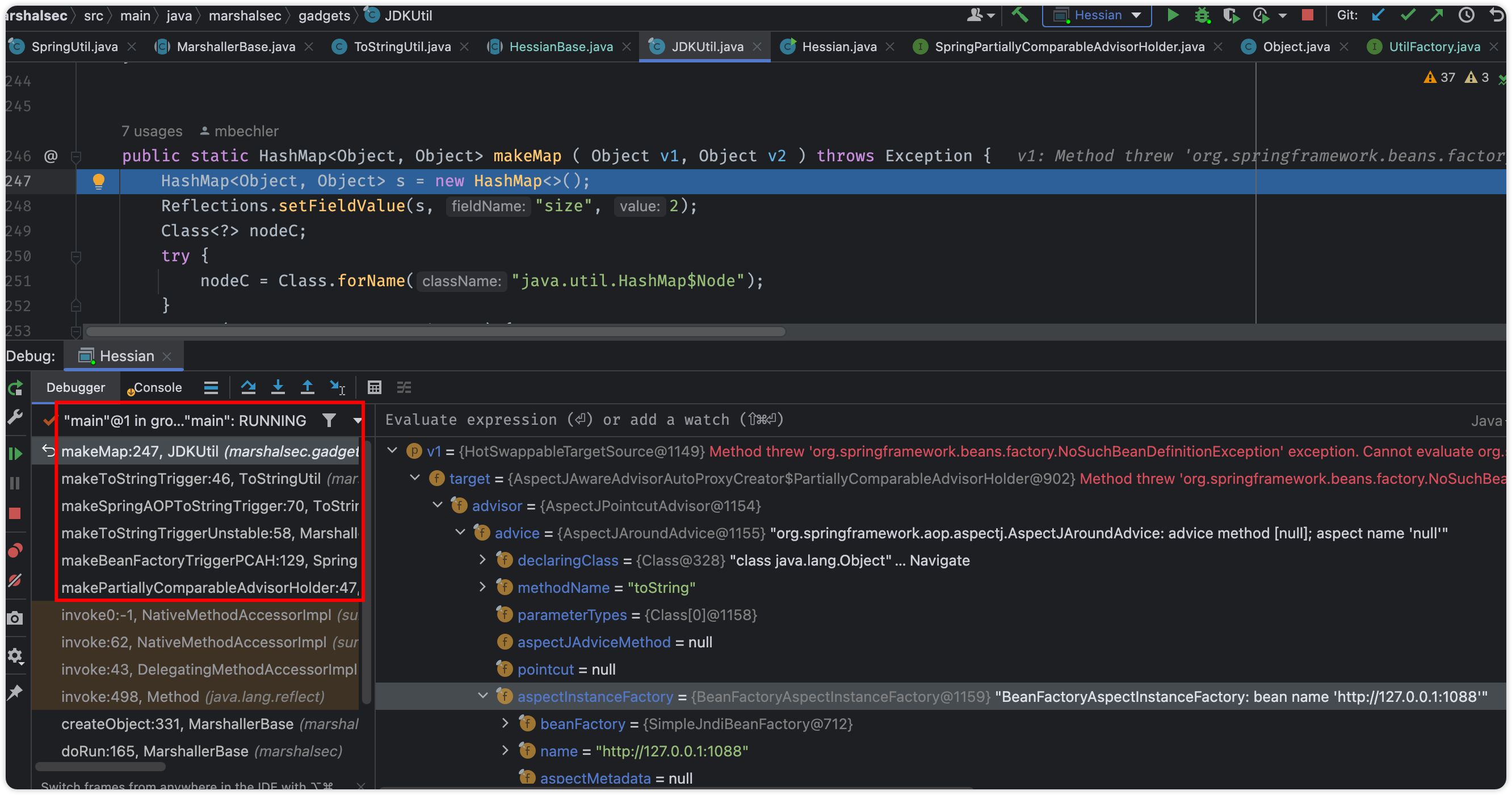Click Git commit checkmark icon
This screenshot has height=795, width=1512.
[1408, 15]
